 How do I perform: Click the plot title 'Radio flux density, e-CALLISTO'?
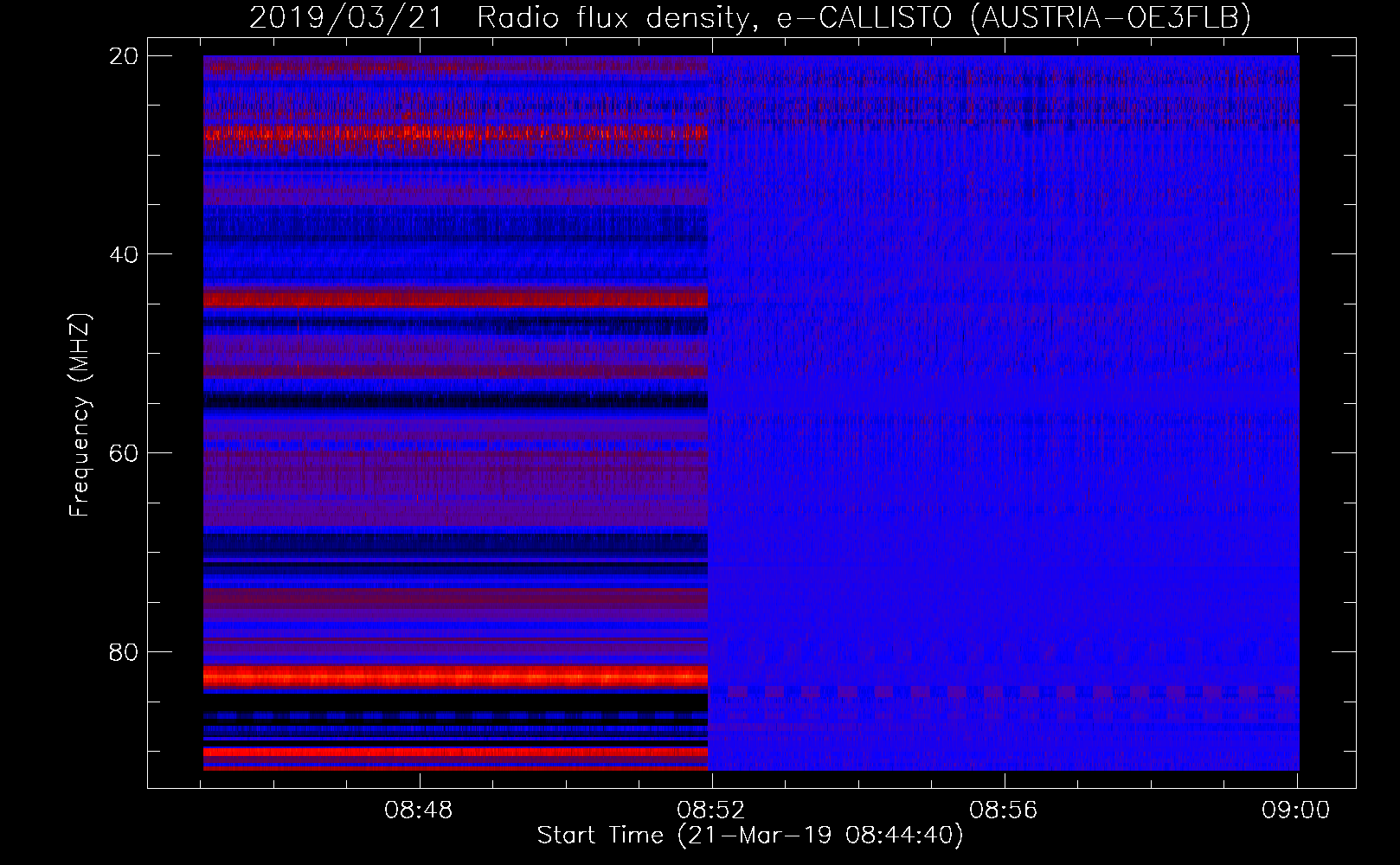coord(714,18)
